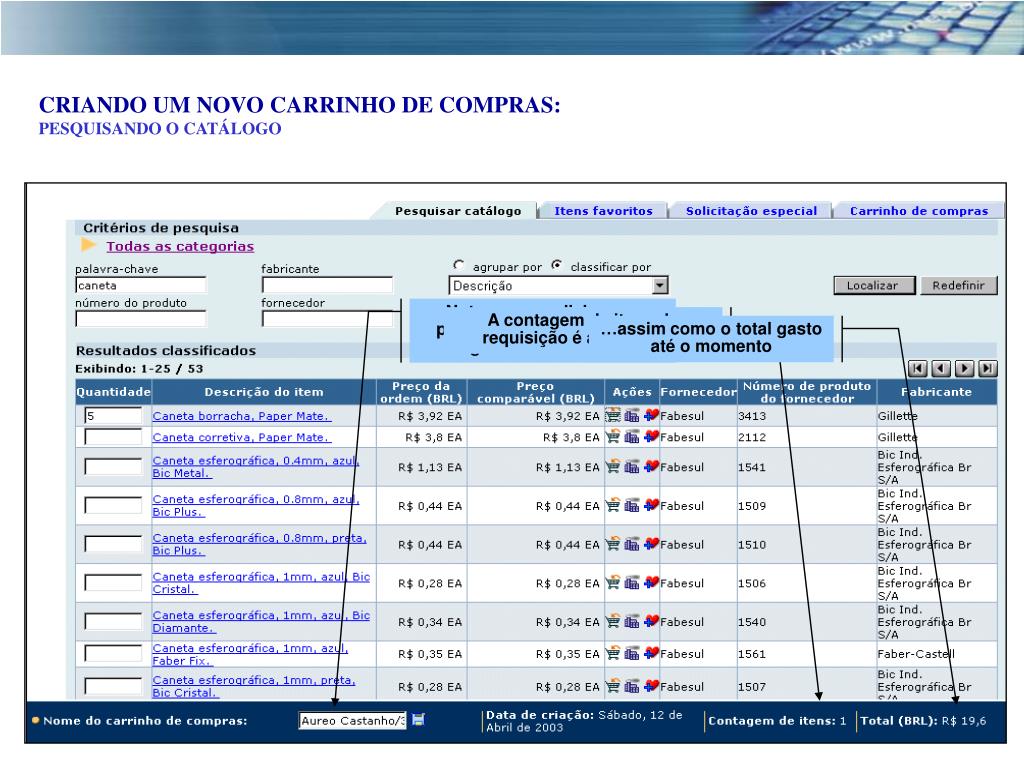Screen dimensions: 1024x768
Task: Click the 'Data de criação' date text
Action: click(x=584, y=721)
